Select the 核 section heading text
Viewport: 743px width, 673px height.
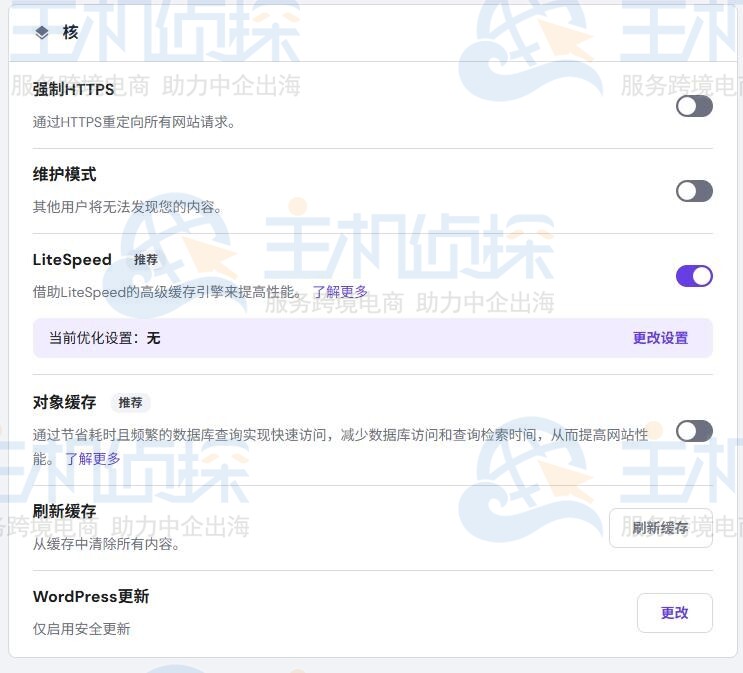(70, 32)
